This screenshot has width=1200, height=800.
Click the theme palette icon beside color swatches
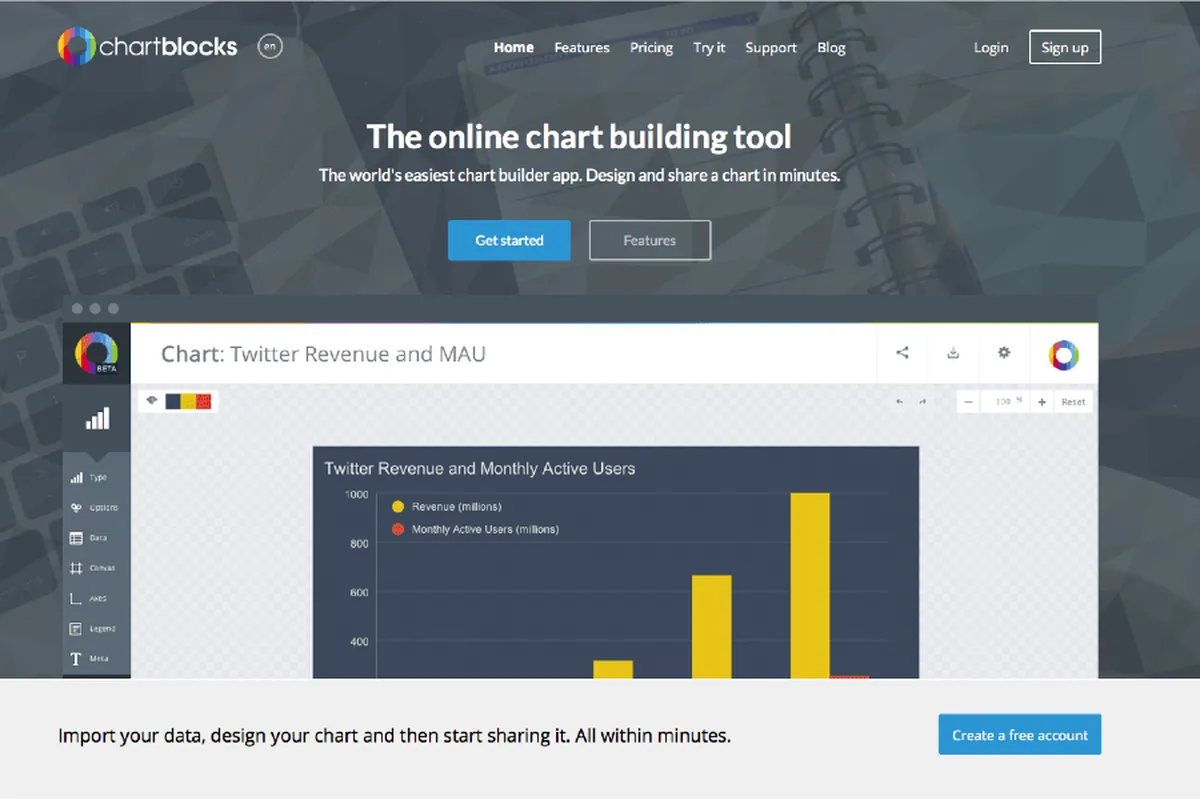click(152, 401)
